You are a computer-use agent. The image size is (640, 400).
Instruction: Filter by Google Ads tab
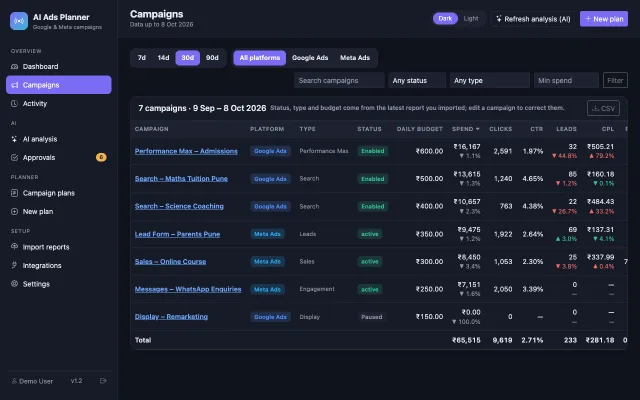tap(310, 58)
